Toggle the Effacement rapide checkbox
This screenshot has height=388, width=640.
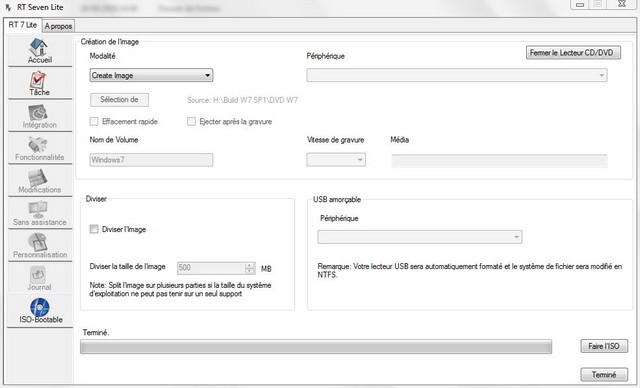pyautogui.click(x=94, y=121)
